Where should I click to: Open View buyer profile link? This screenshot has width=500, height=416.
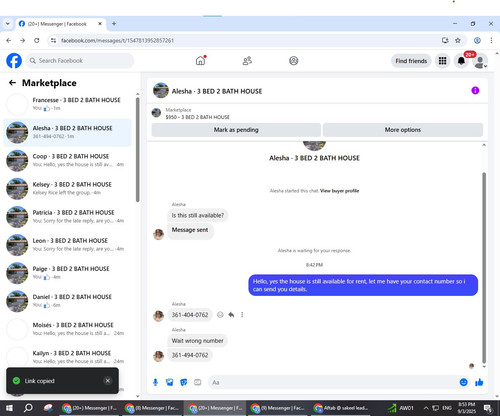pyautogui.click(x=339, y=191)
